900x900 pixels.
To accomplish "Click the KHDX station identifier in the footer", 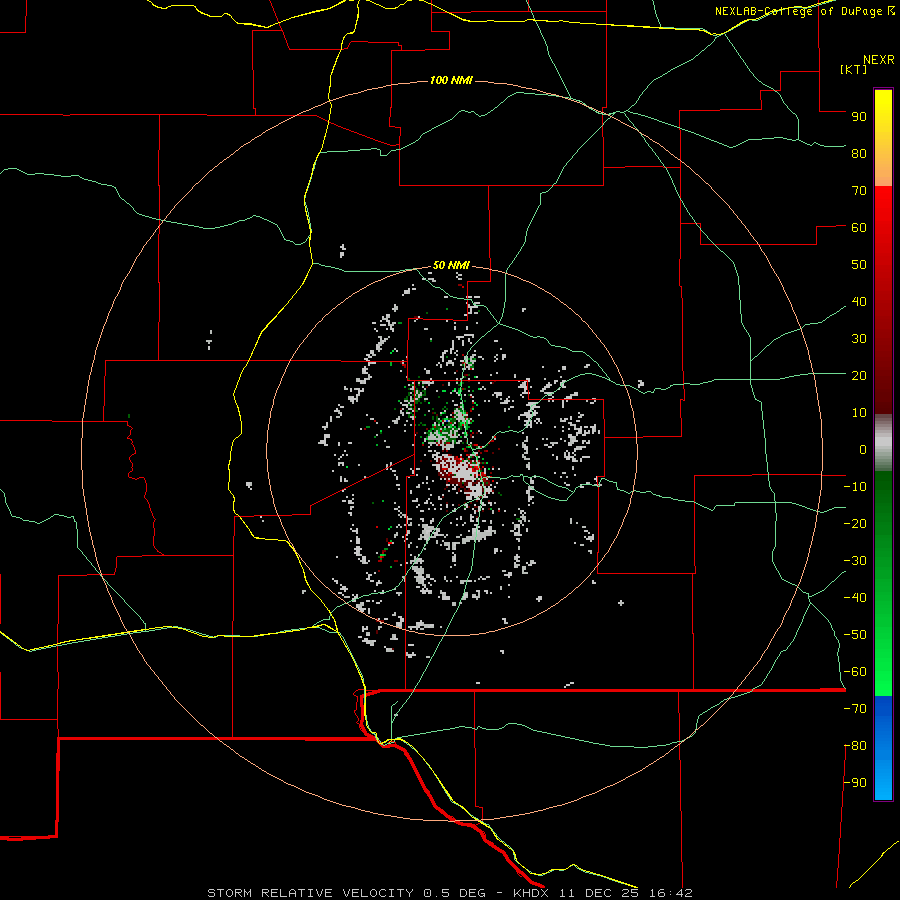I will [532, 893].
